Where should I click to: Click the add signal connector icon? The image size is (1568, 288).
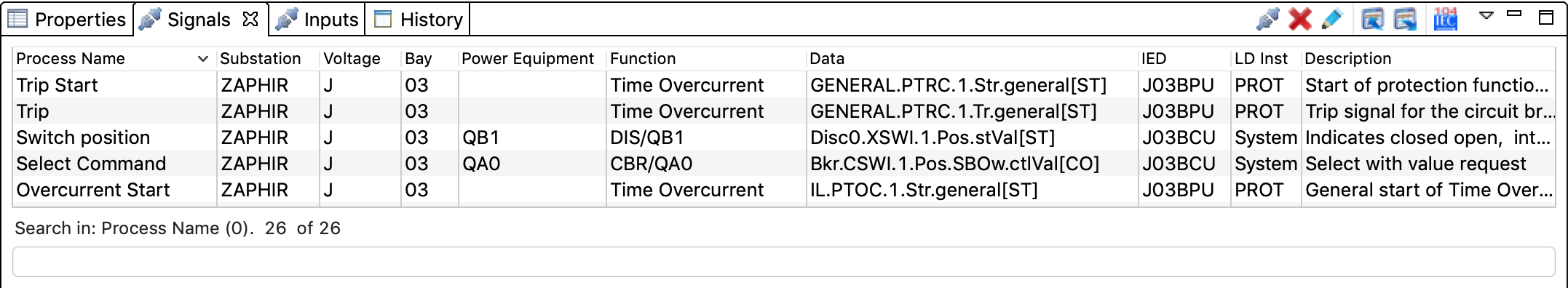[1268, 19]
